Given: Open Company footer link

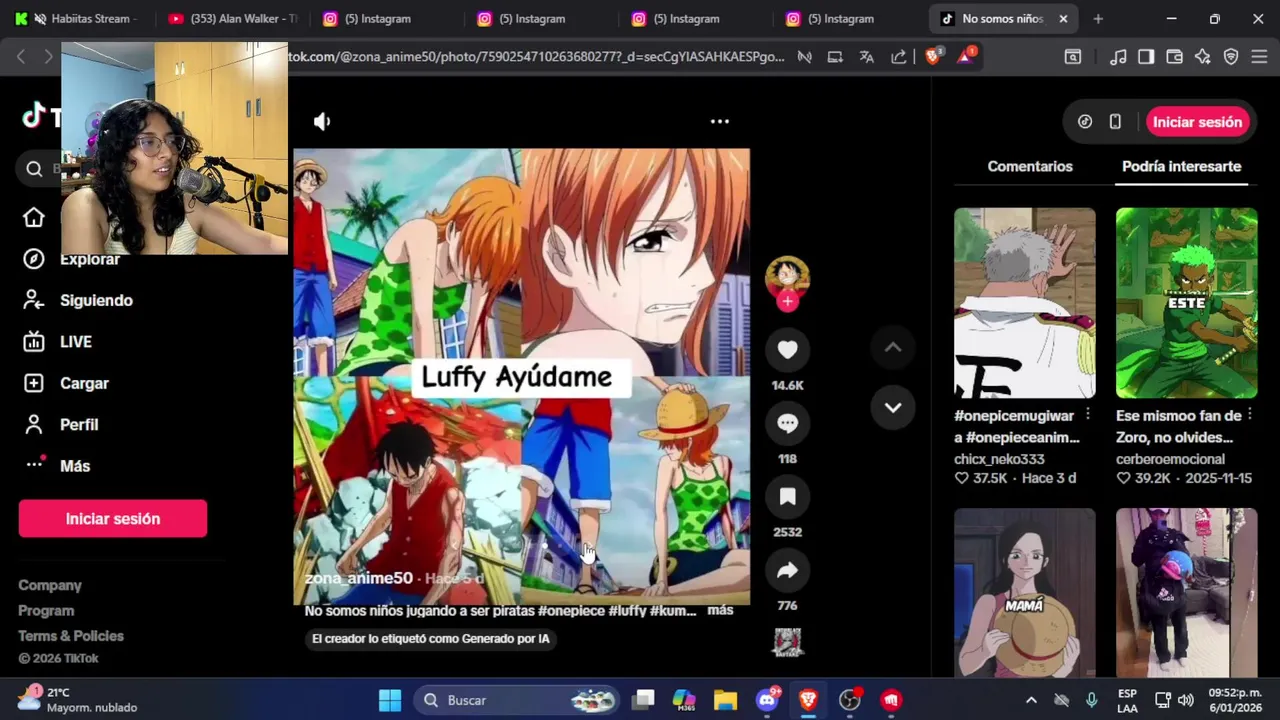Looking at the screenshot, I should click(50, 585).
